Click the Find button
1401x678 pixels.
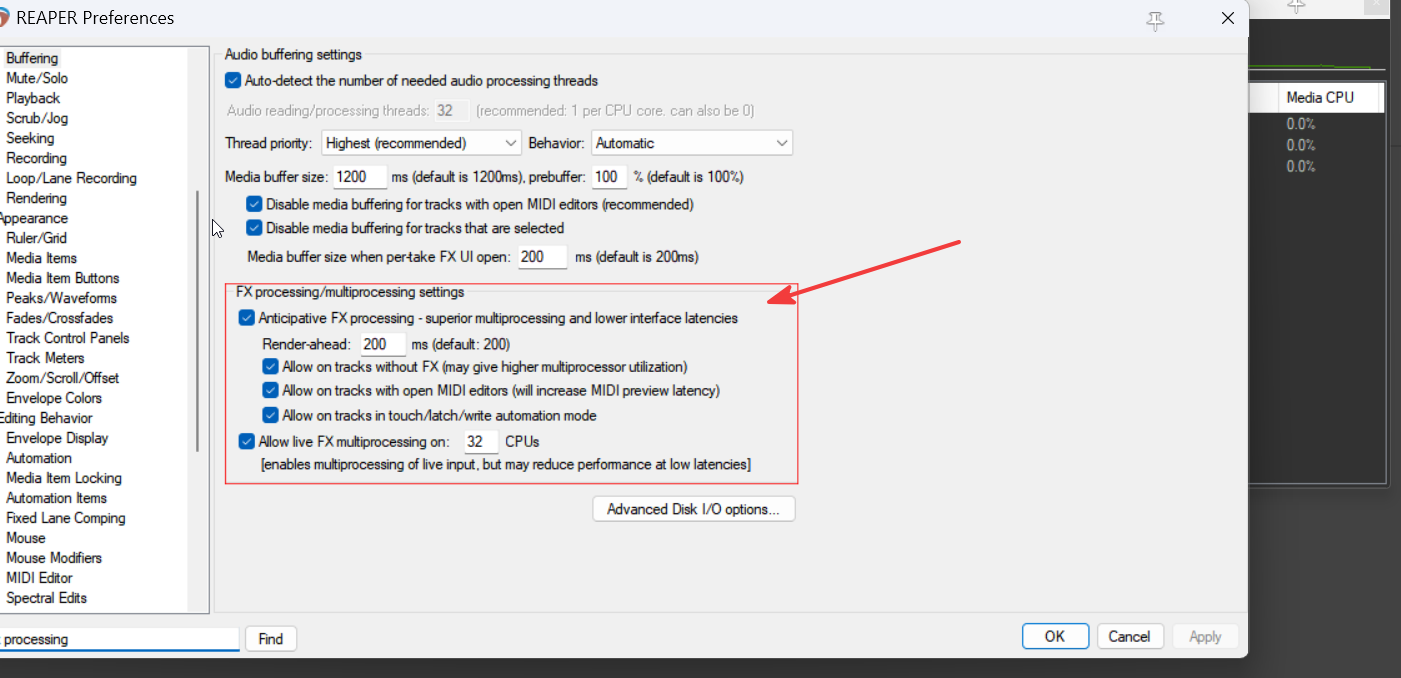coord(271,639)
